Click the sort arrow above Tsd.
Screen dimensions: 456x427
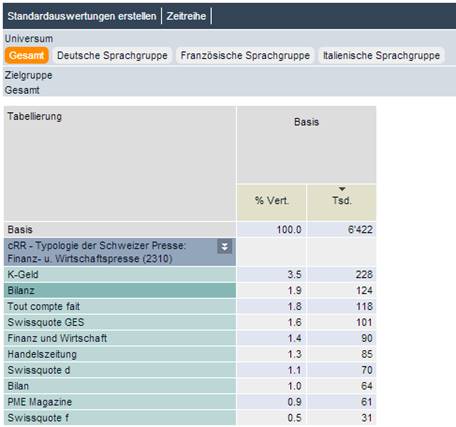(x=342, y=189)
